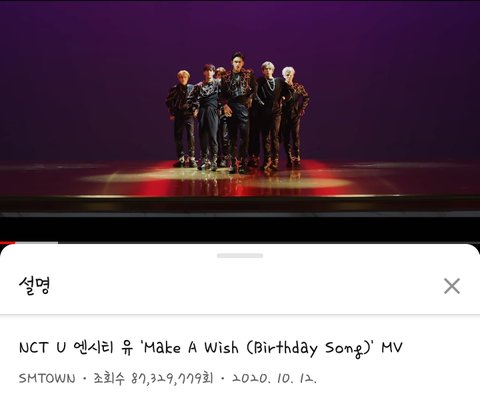Tap the 설명 panel heading

tap(34, 285)
